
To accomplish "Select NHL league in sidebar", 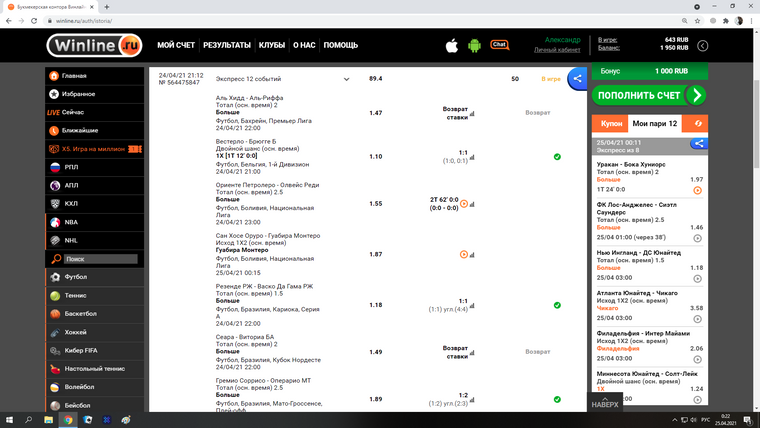I will [x=95, y=240].
